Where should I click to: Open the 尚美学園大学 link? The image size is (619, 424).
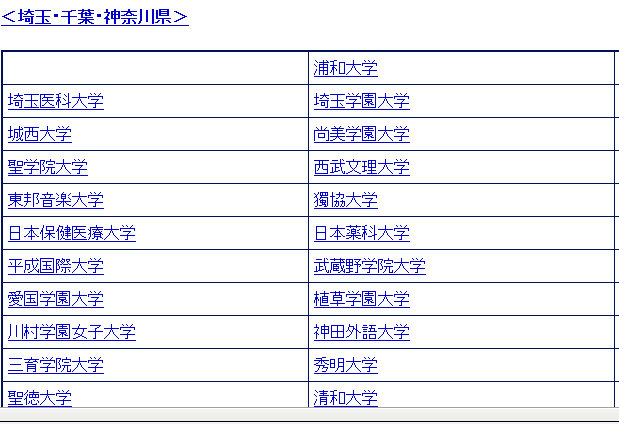362,134
